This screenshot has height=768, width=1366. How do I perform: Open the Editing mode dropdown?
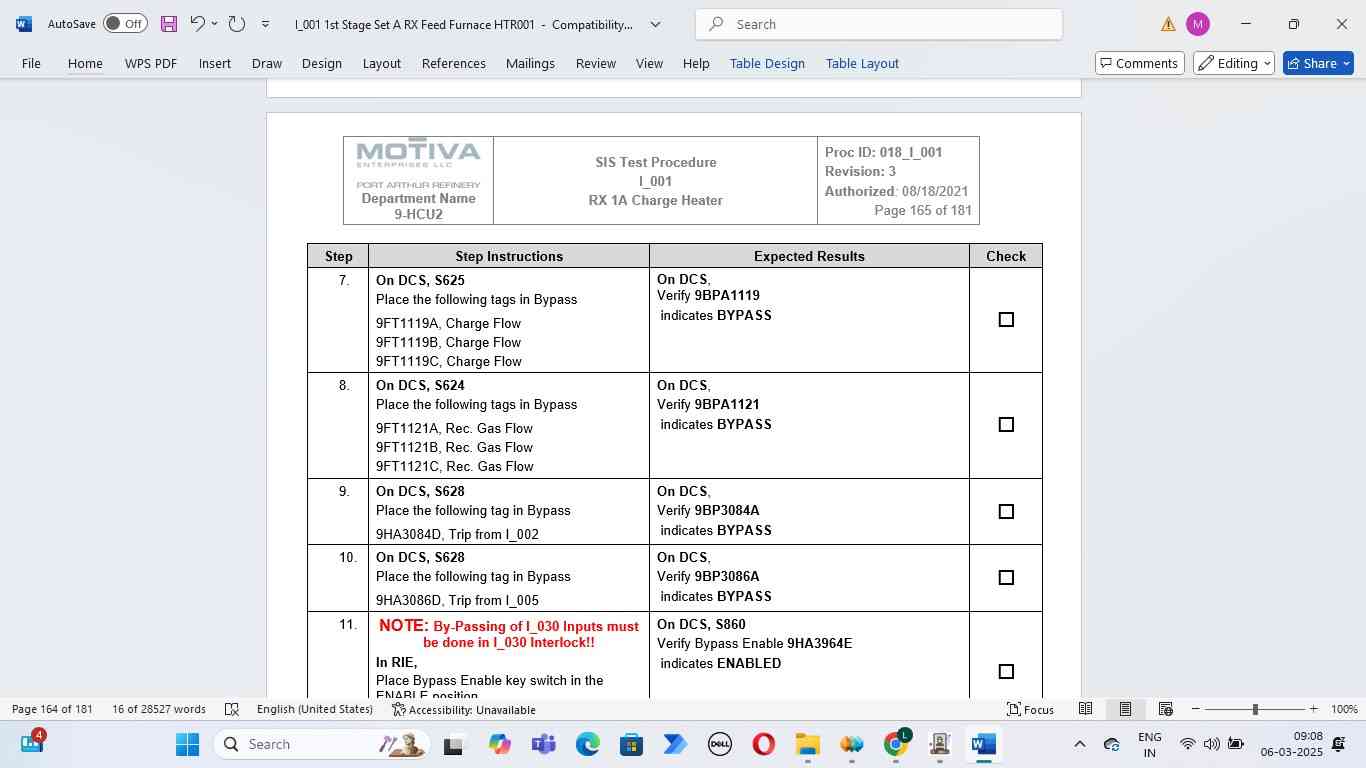[x=1234, y=63]
